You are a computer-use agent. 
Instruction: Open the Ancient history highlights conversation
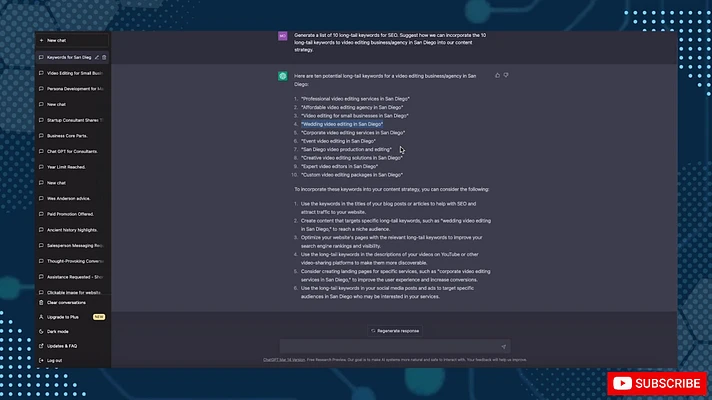coord(75,229)
